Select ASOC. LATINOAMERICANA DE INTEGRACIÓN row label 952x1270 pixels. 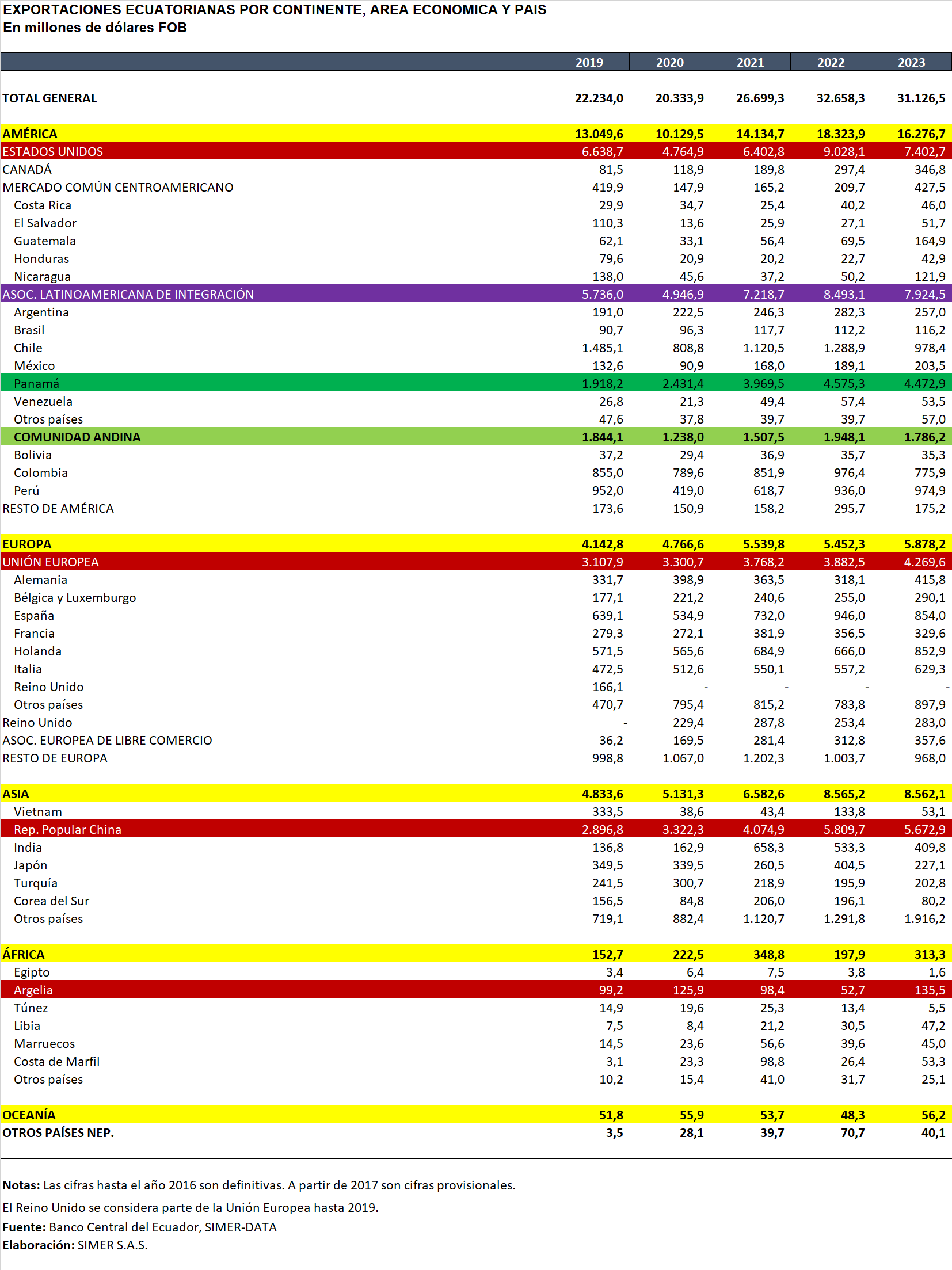128,295
